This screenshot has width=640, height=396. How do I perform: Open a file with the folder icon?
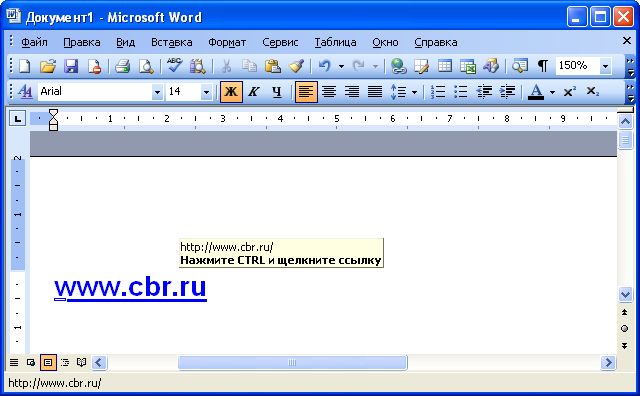pos(48,66)
